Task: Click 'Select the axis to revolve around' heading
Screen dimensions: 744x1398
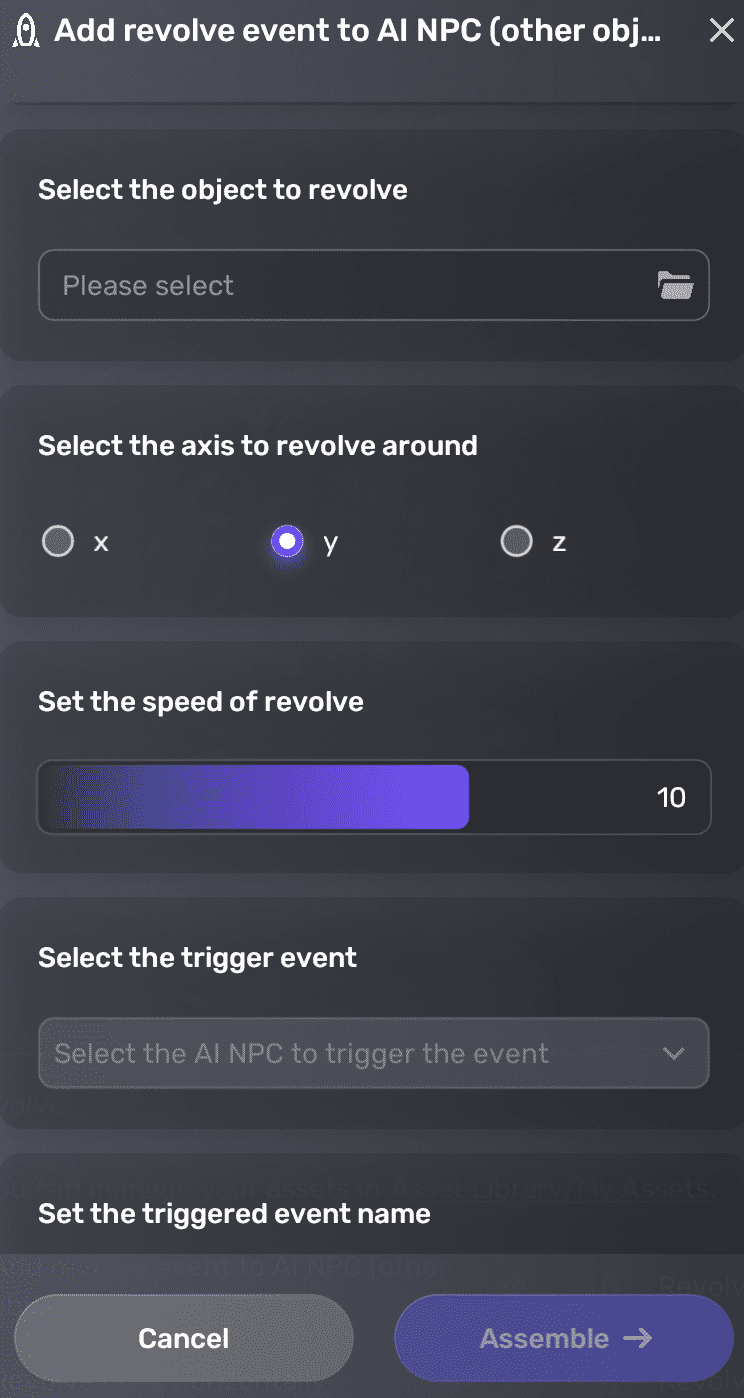Action: [258, 445]
